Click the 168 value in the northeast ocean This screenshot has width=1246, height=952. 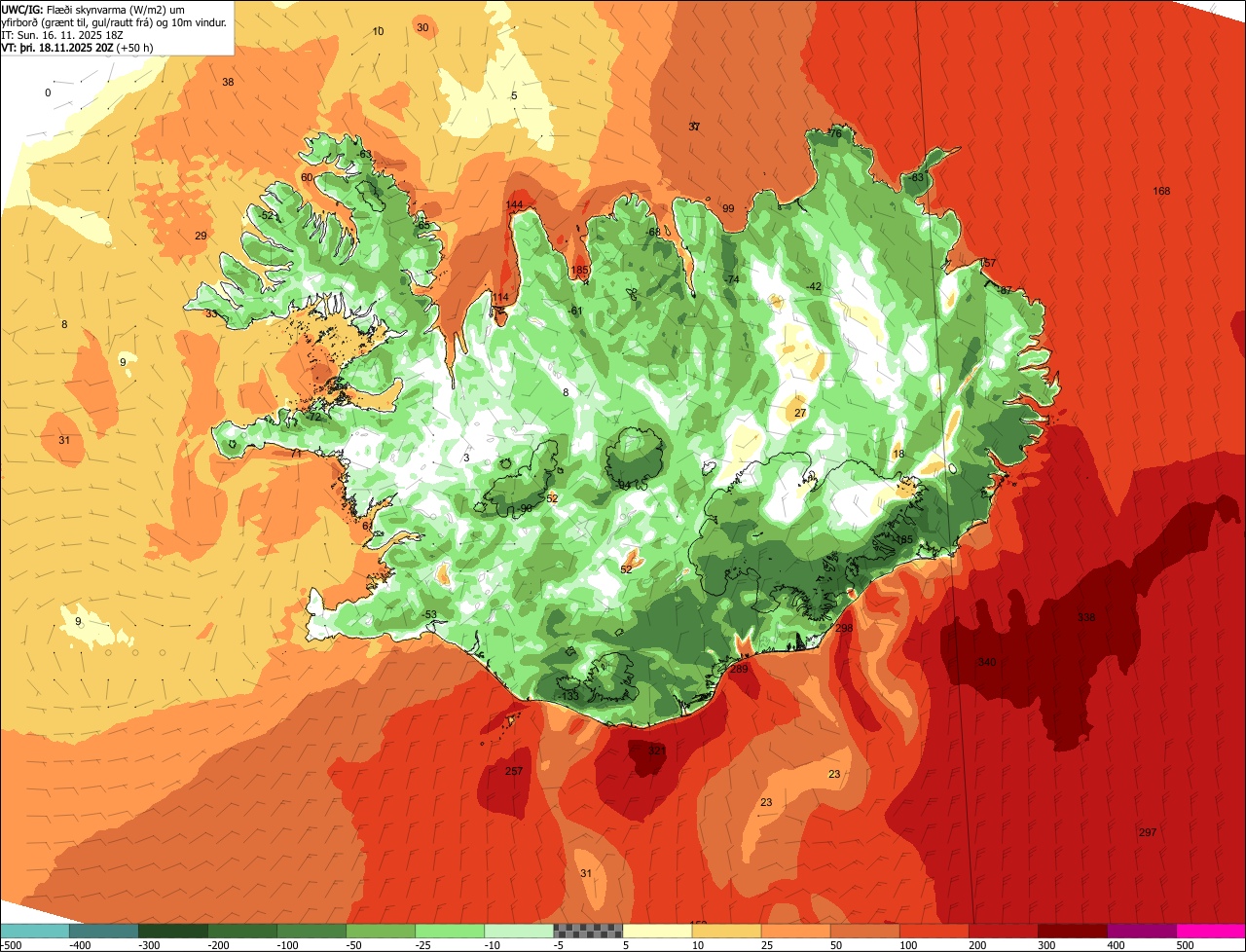(1161, 191)
